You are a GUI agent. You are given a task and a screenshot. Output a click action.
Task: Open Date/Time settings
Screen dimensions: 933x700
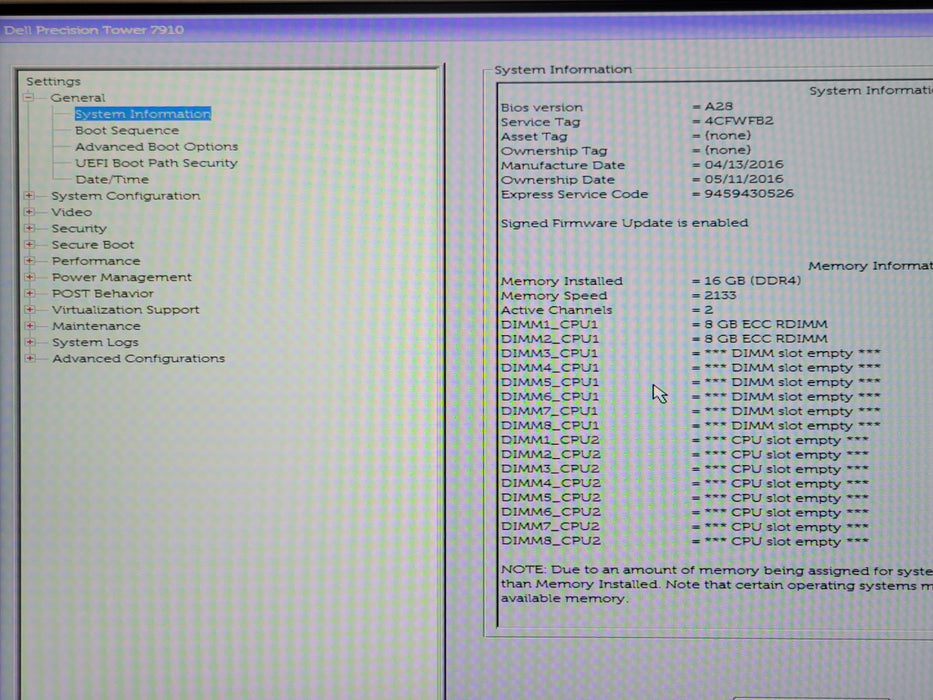pyautogui.click(x=112, y=179)
